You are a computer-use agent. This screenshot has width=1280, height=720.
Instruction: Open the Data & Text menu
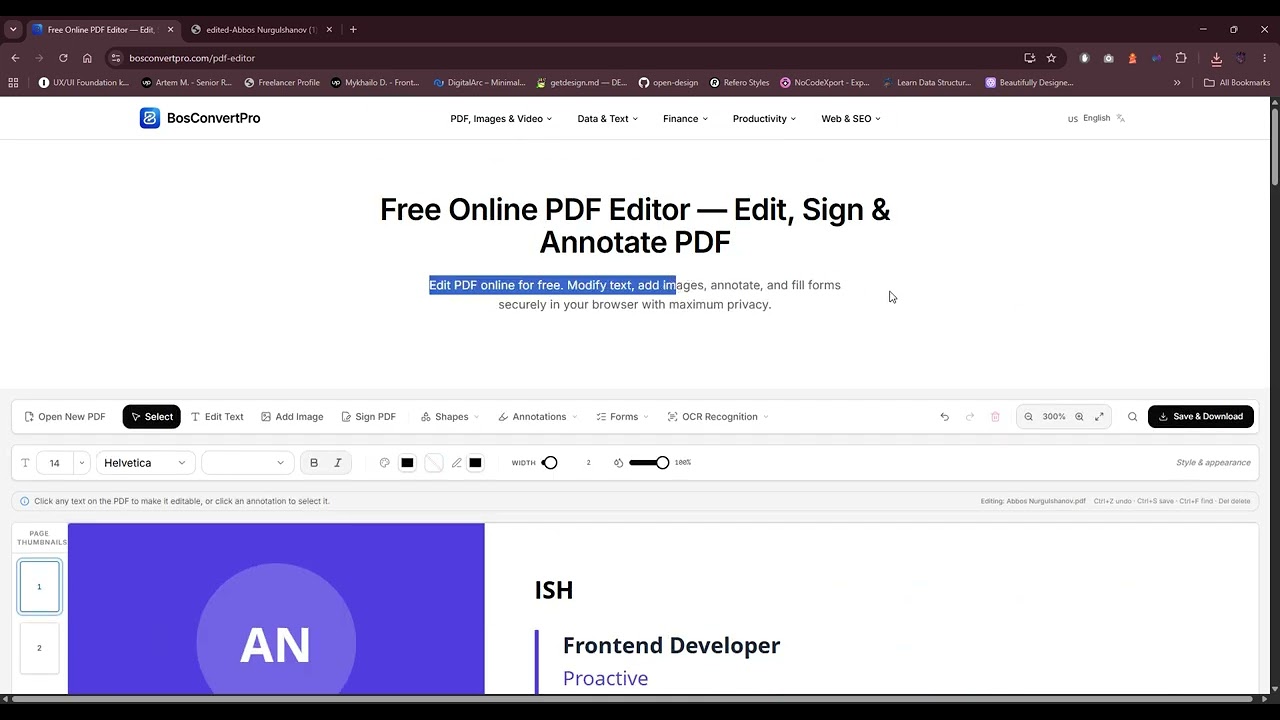(607, 119)
